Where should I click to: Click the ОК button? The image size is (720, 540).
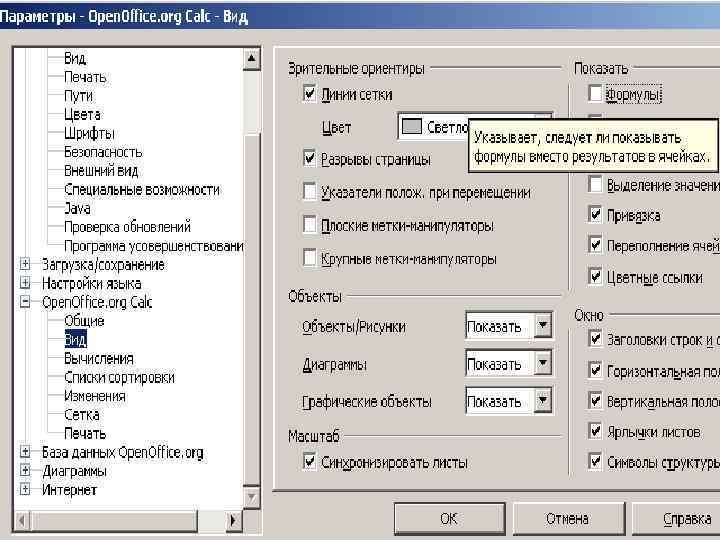point(449,518)
